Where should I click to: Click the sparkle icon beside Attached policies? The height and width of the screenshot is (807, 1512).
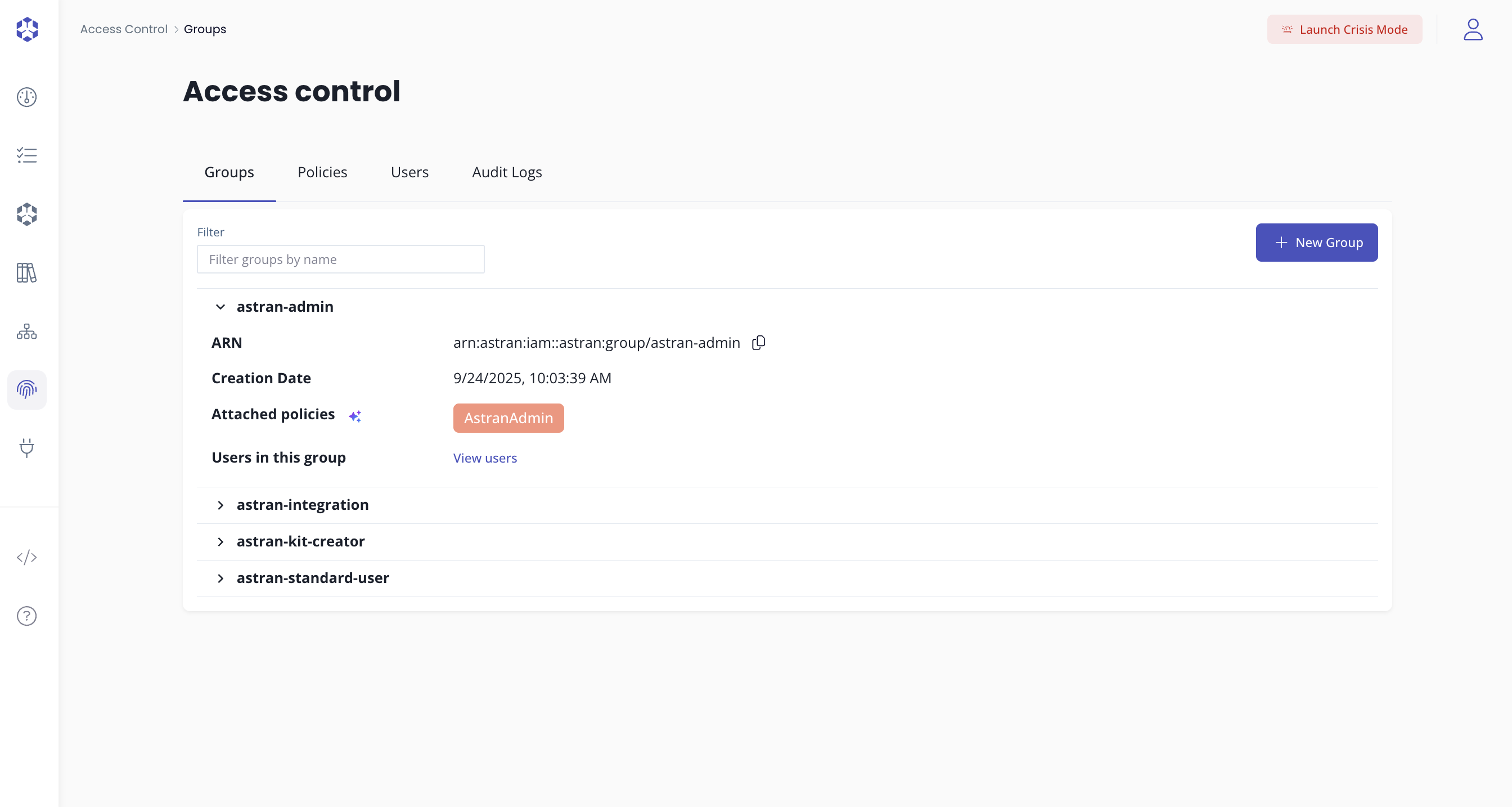click(355, 416)
